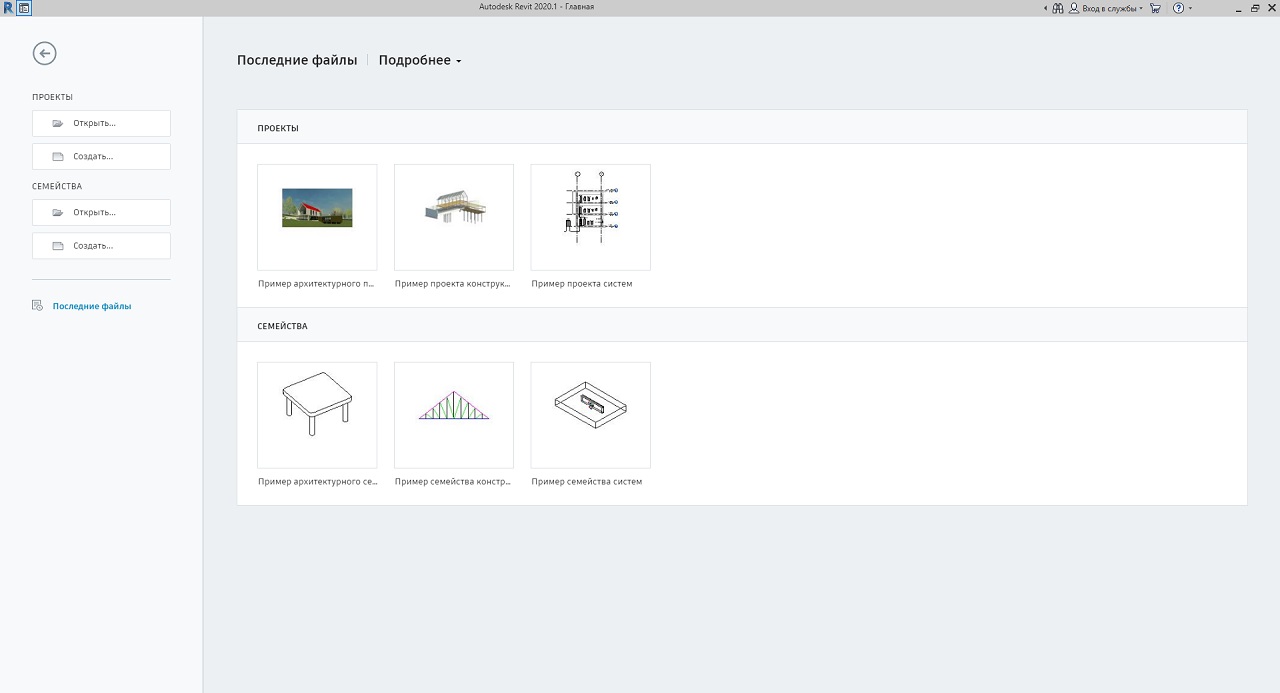The image size is (1280, 693).
Task: Click the small left arrow before binoculars
Action: 1046,8
